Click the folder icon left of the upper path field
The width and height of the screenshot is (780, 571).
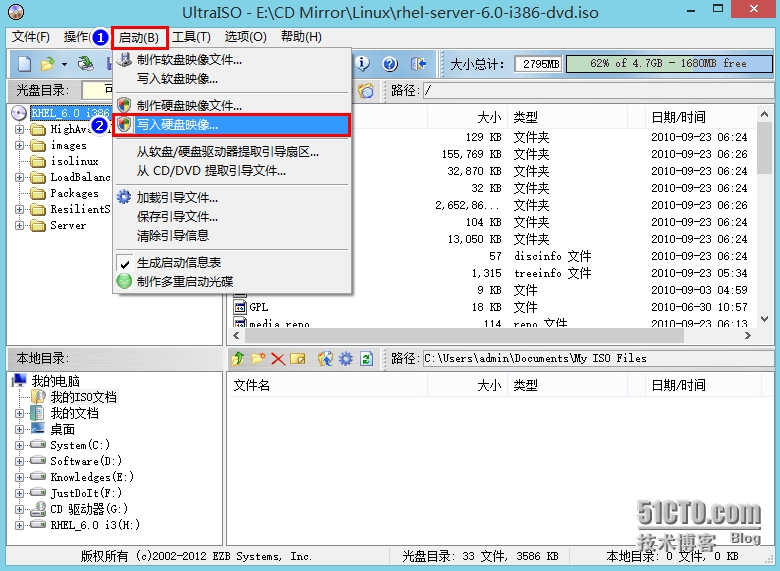click(366, 91)
